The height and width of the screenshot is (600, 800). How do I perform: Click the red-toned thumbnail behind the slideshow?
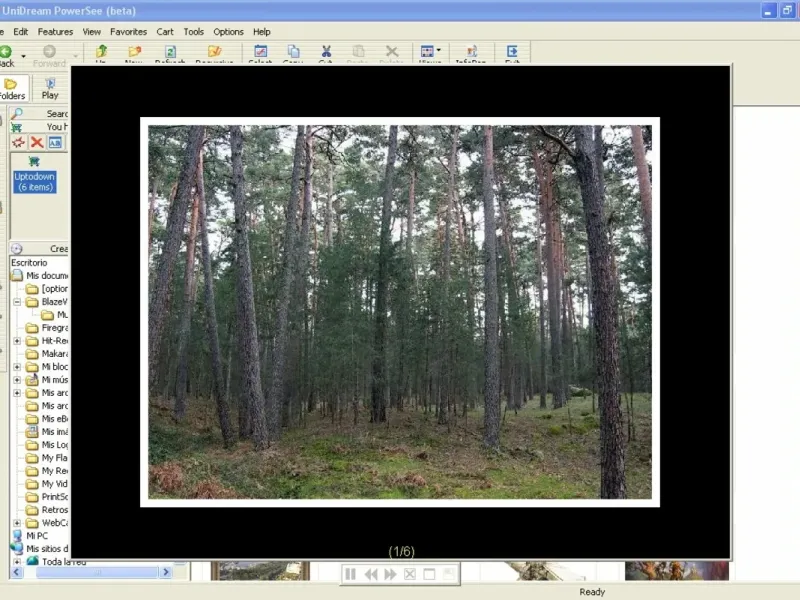677,571
